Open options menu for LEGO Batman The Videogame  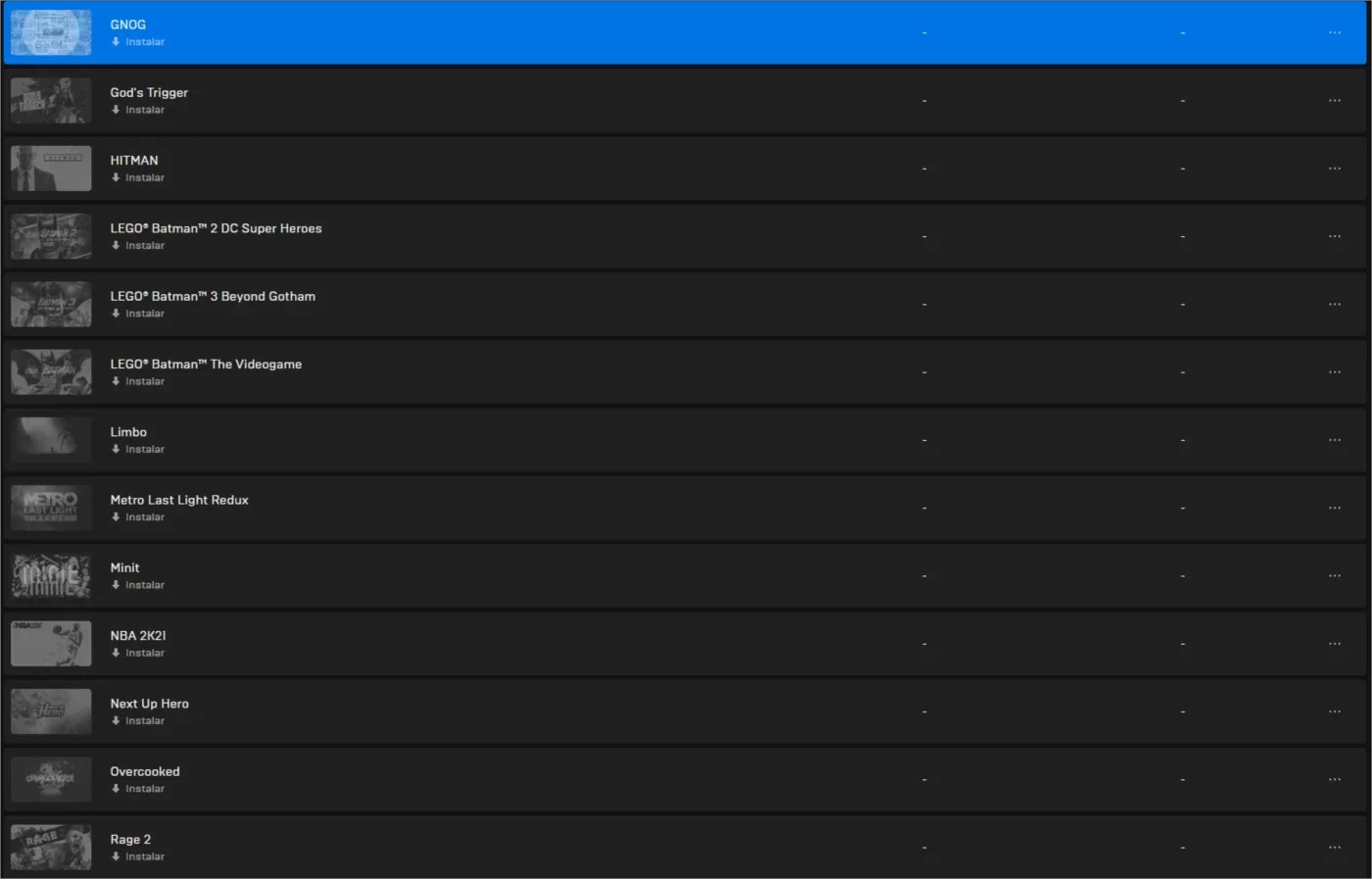coord(1334,371)
